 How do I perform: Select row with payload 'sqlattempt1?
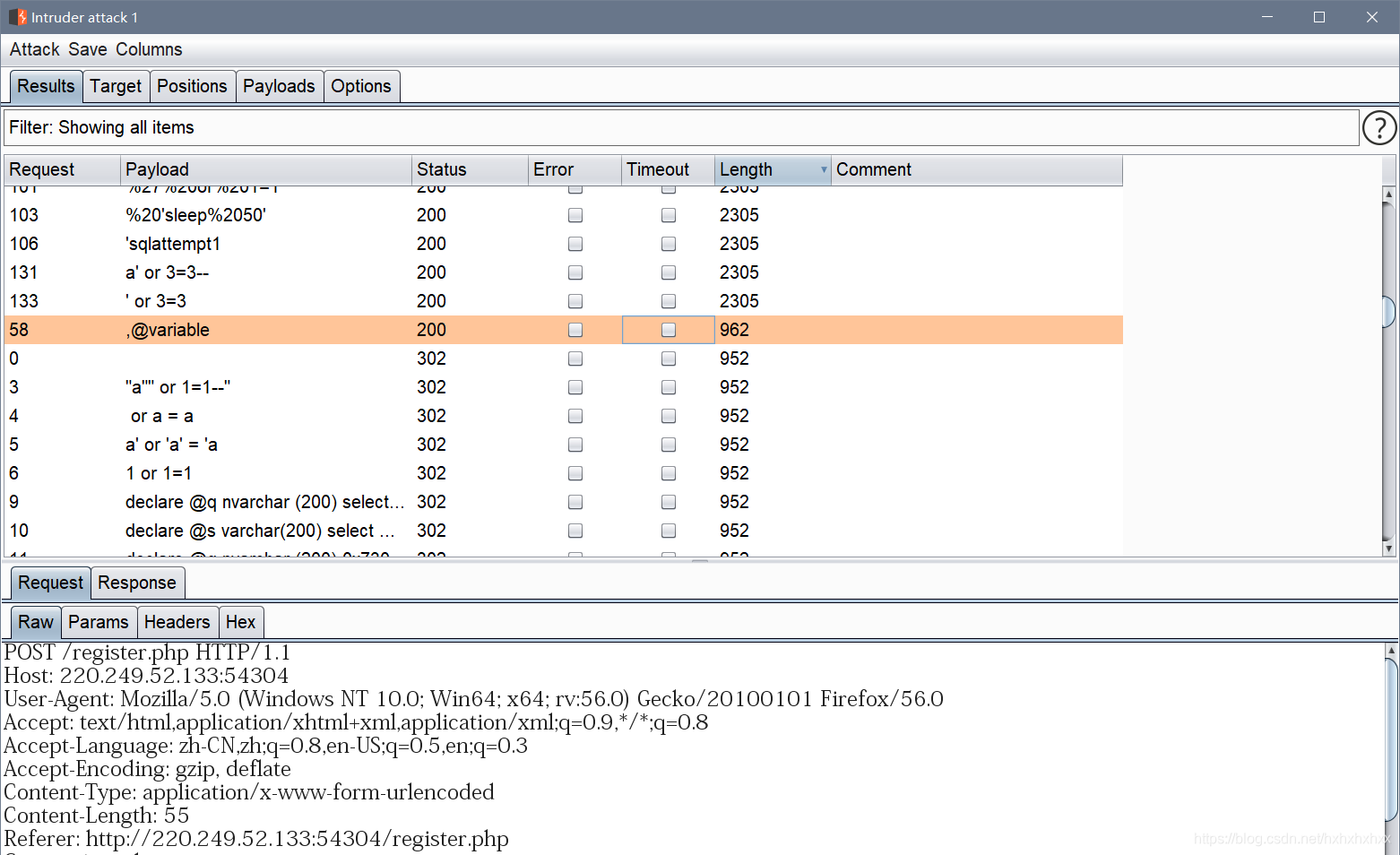564,244
